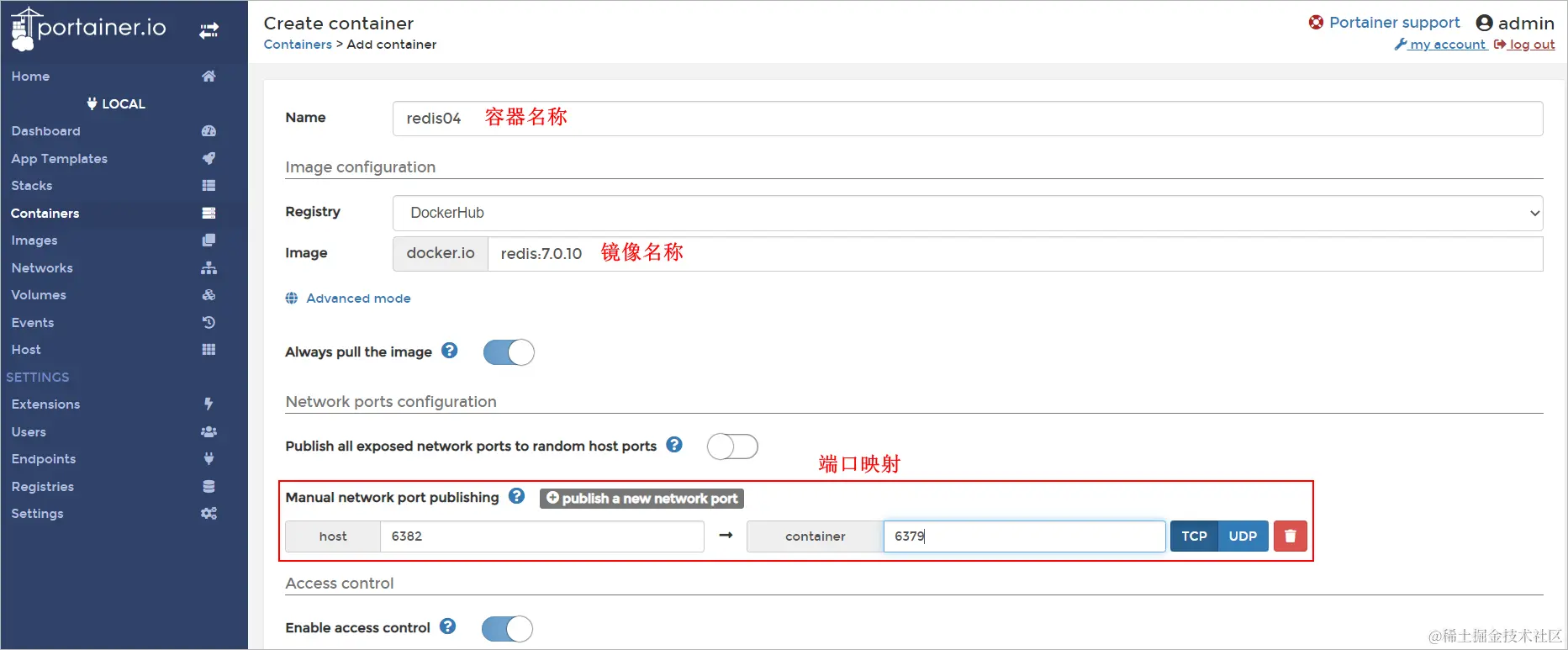This screenshot has height=650, width=1568.
Task: Click Containers breadcrumb link
Action: pos(298,45)
